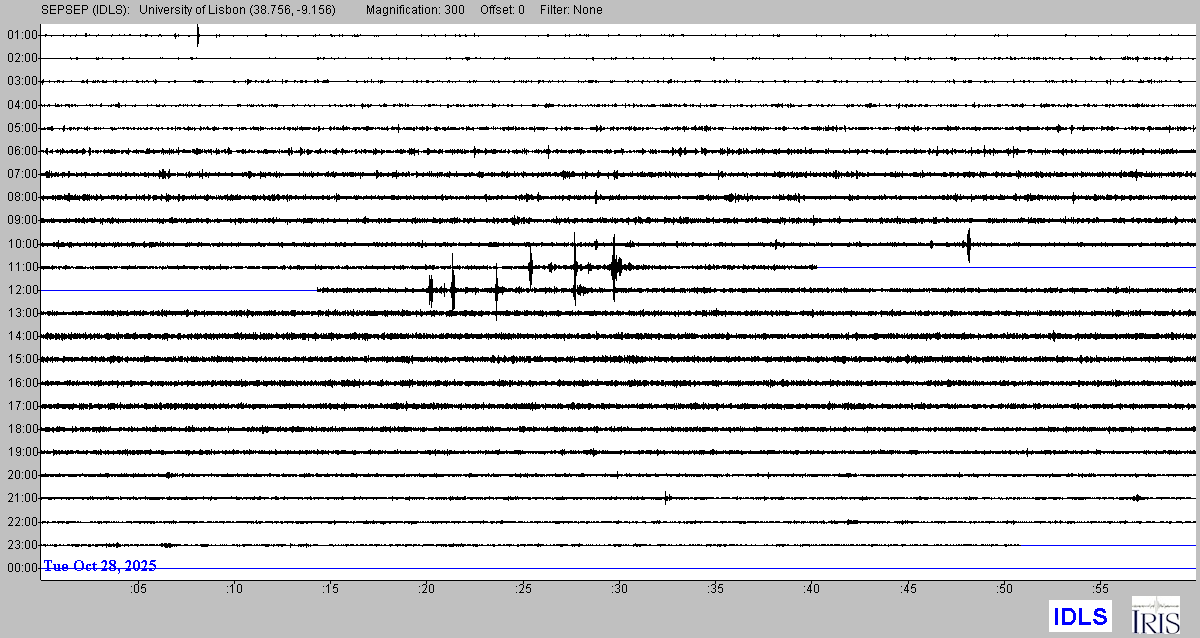
Task: Click the :05 minute axis label
Action: (137, 589)
